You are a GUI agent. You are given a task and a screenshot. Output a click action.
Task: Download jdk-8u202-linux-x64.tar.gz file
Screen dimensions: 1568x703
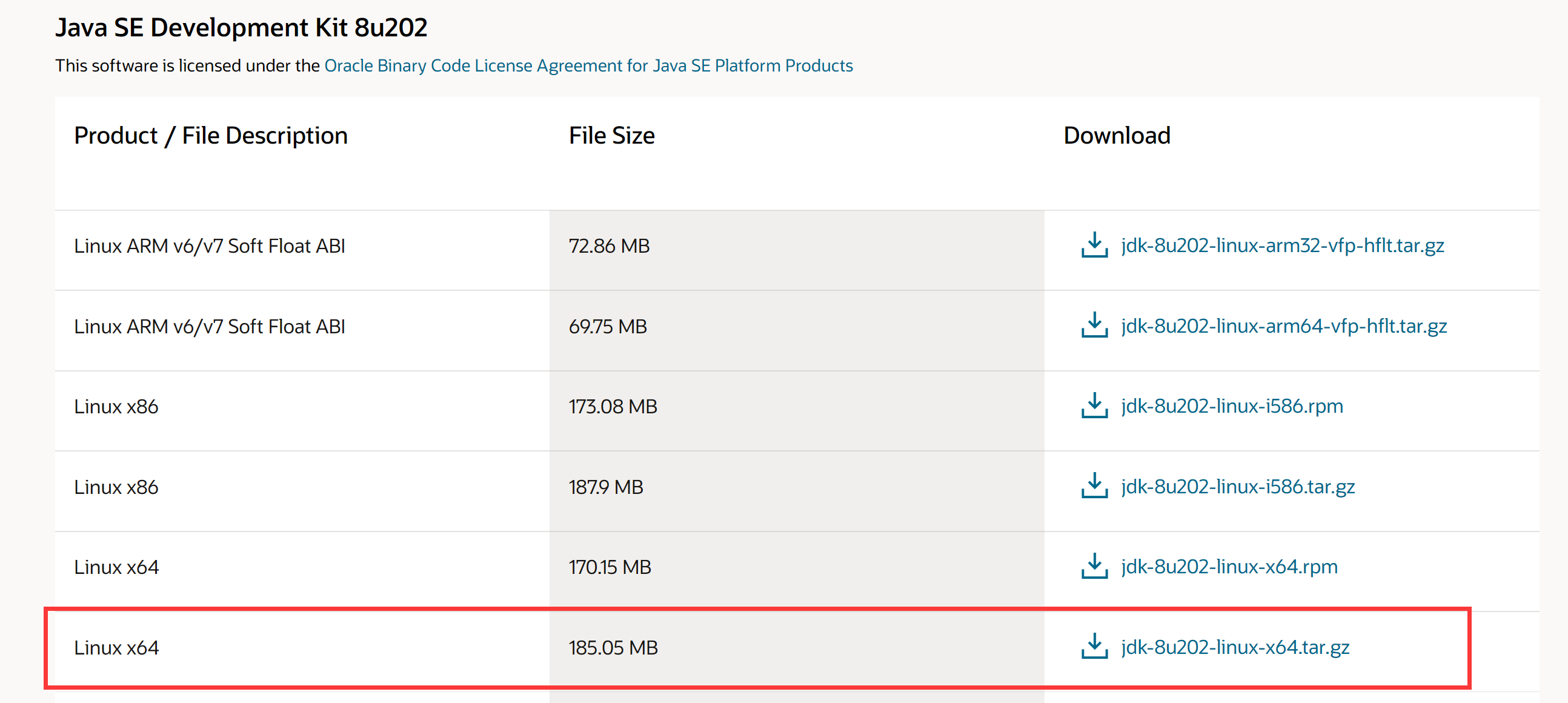[1234, 647]
